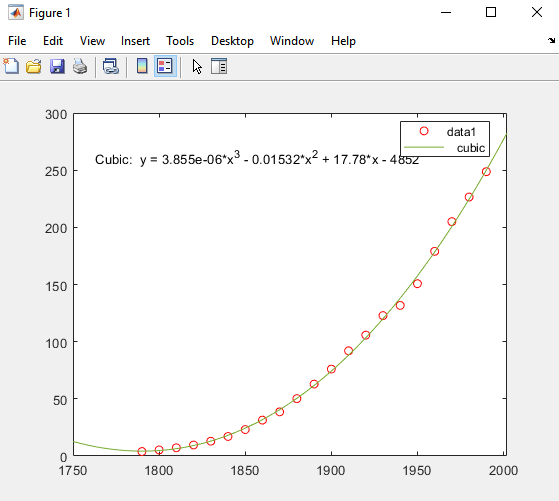Open the Desktop menu
559x501 pixels.
(x=232, y=41)
